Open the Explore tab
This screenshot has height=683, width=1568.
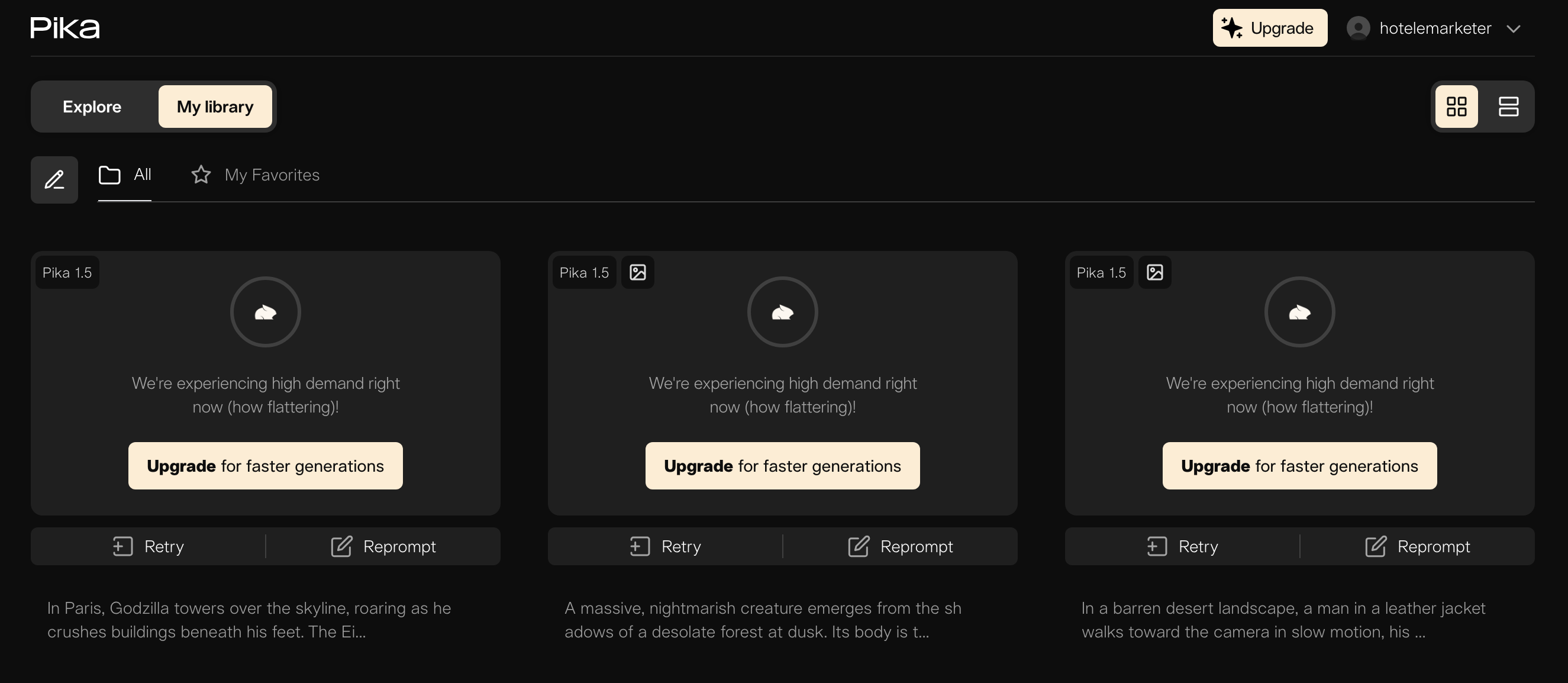tap(92, 107)
